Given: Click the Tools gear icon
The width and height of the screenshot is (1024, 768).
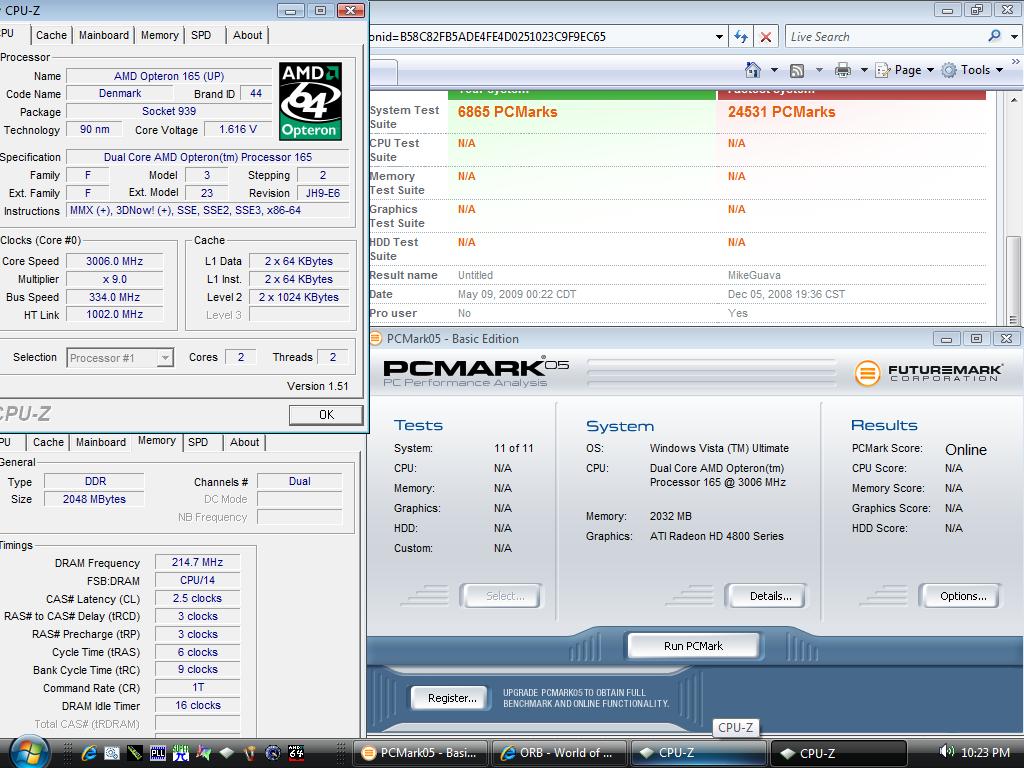Looking at the screenshot, I should 949,70.
